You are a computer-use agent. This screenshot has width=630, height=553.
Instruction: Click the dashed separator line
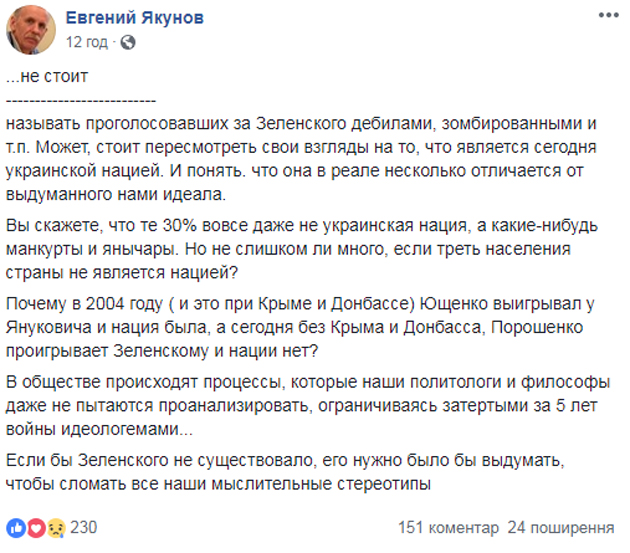80,100
